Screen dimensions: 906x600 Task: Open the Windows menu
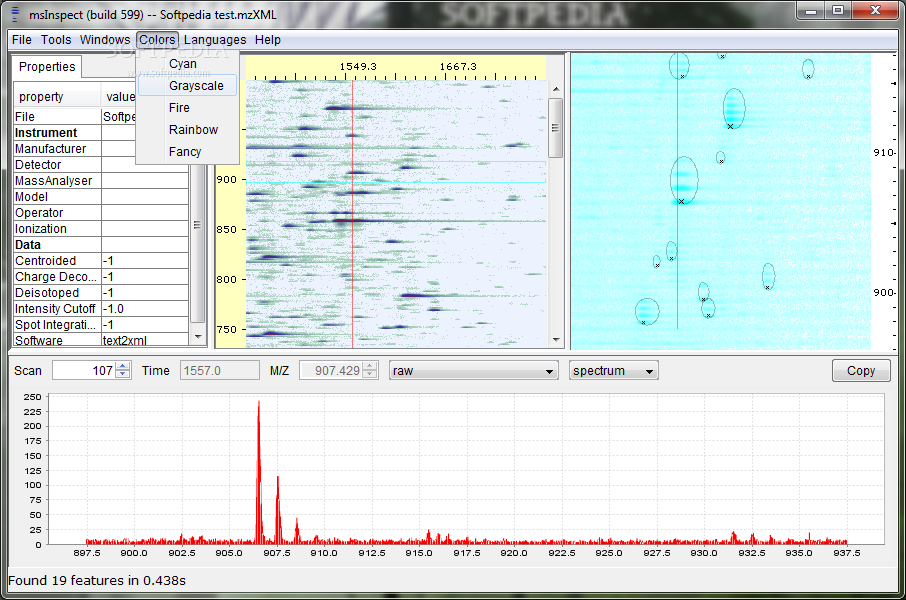coord(105,40)
